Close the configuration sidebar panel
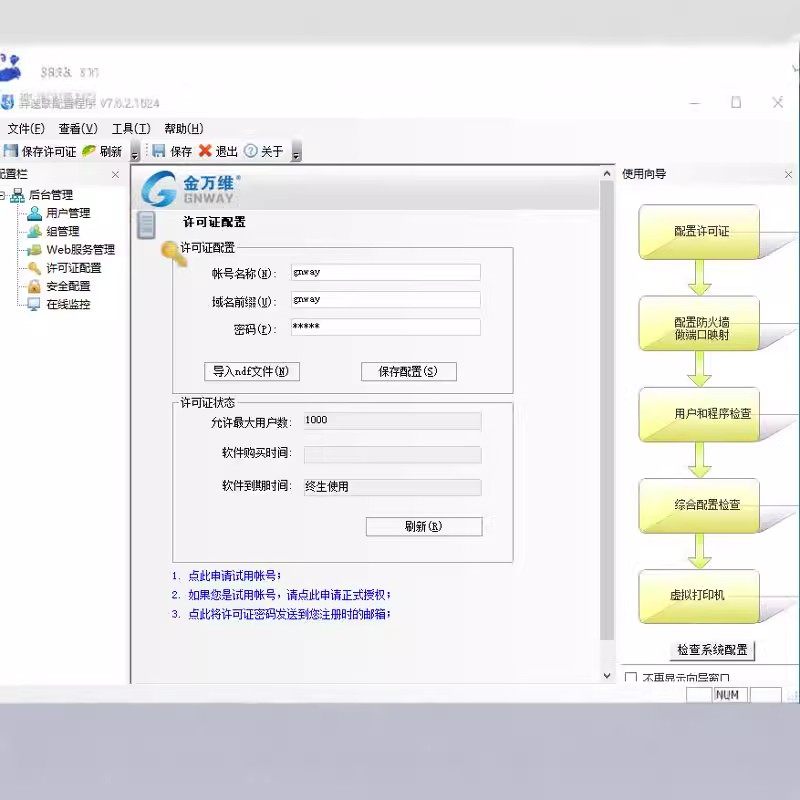The height and width of the screenshot is (800, 800). click(x=115, y=174)
